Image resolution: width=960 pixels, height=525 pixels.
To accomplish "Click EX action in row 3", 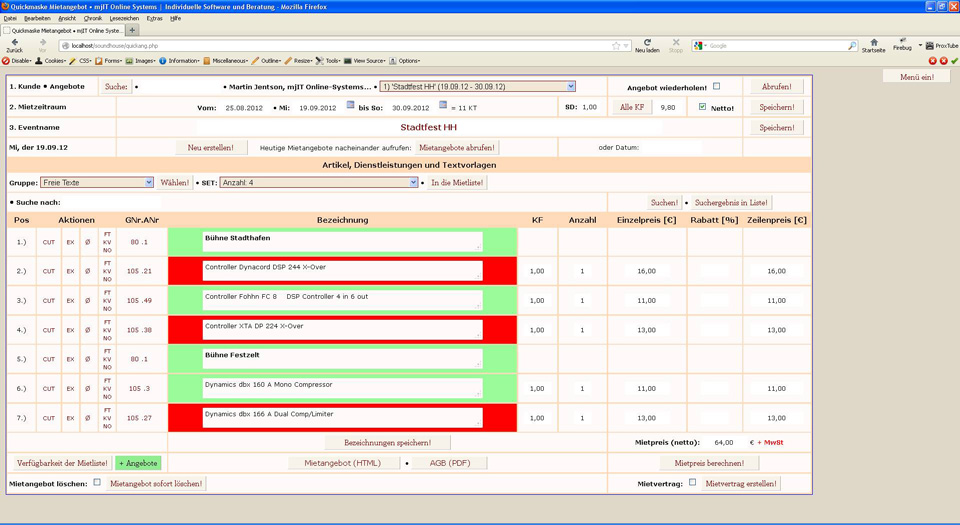I will (x=70, y=300).
